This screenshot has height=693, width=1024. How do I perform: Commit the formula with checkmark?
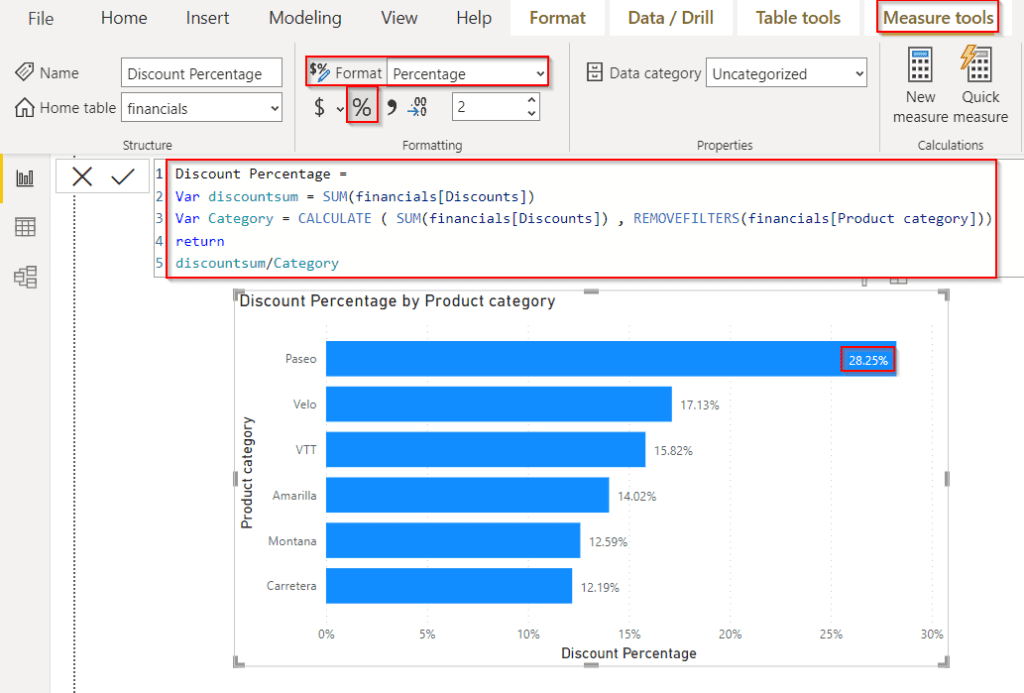[123, 176]
